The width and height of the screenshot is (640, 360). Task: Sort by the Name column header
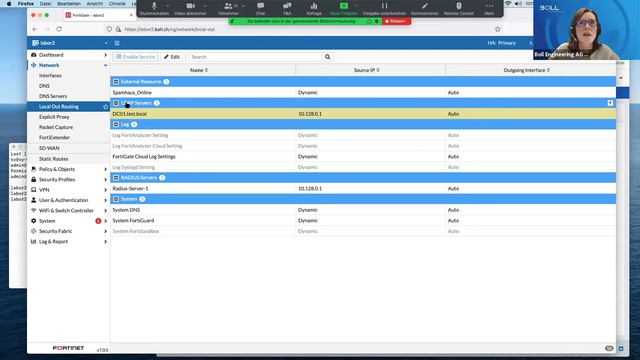click(199, 70)
